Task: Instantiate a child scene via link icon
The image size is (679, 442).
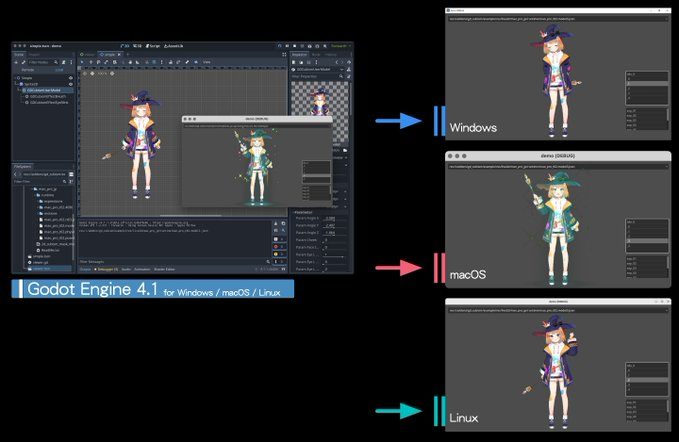Action: coord(23,62)
